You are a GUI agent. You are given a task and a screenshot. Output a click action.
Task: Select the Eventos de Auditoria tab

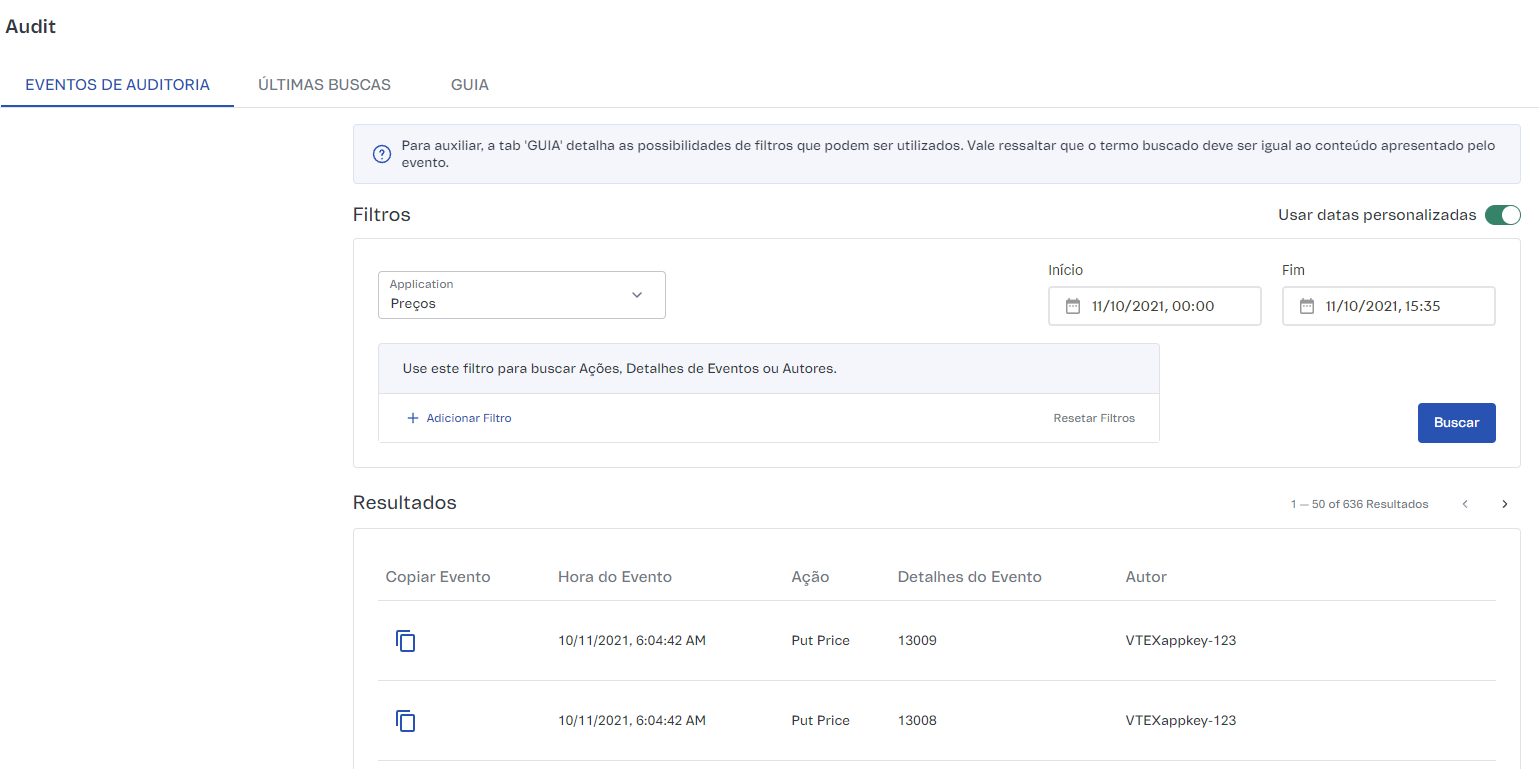(x=117, y=85)
